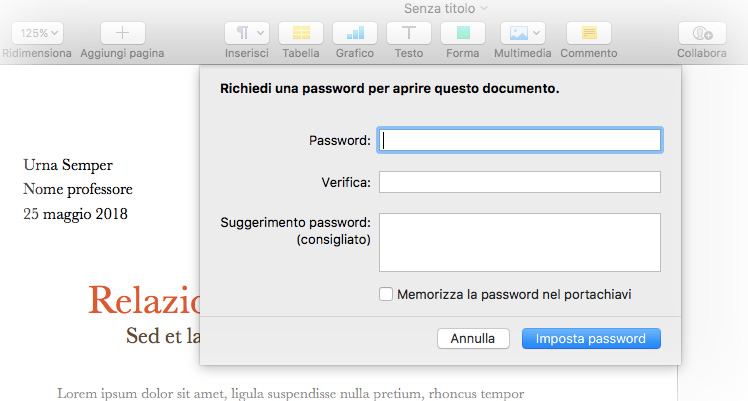This screenshot has width=748, height=401.
Task: Enable Memorizza la password nel portachiavi
Action: (x=386, y=294)
